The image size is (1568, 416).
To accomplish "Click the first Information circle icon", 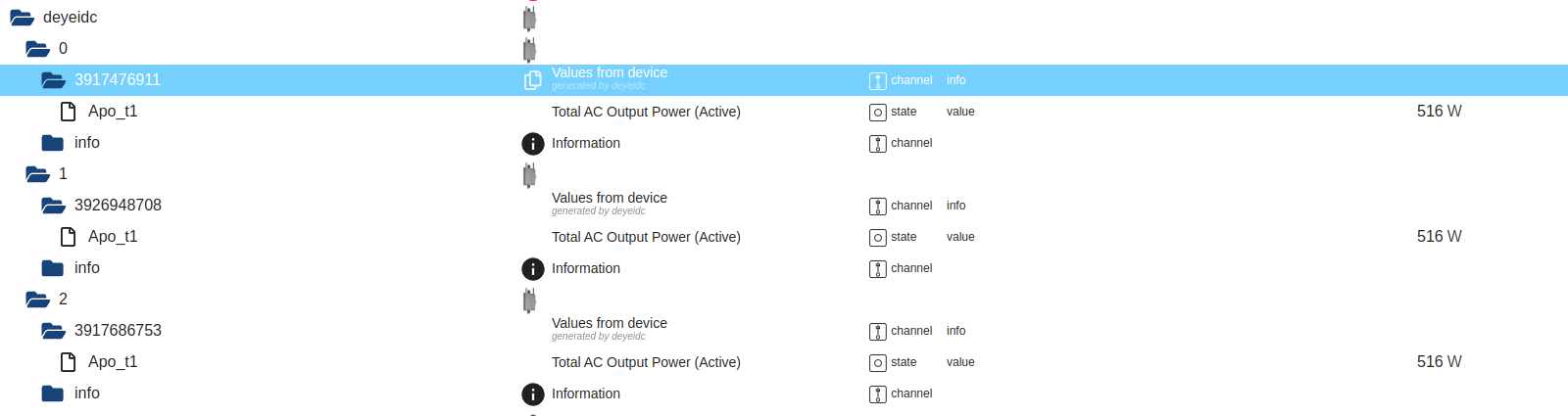I will (532, 144).
